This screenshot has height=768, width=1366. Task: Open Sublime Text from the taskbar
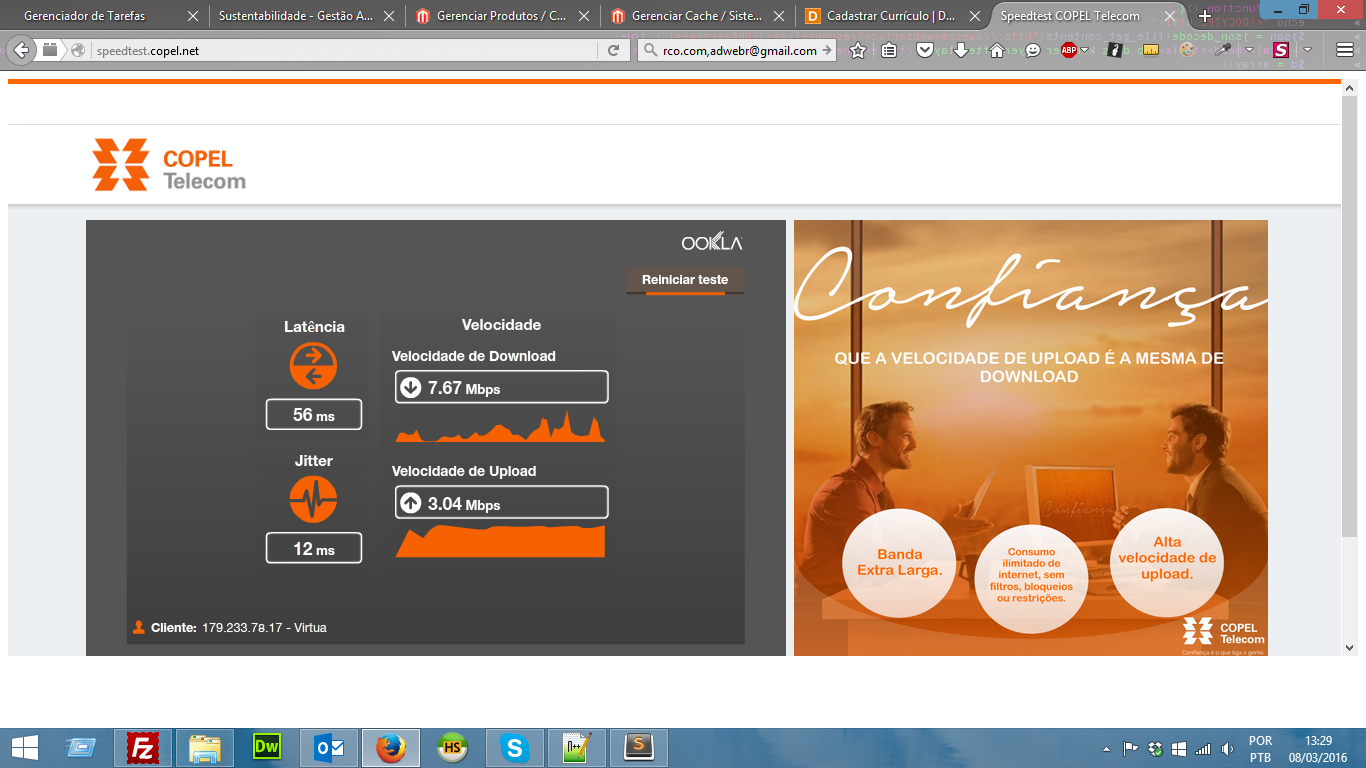click(x=638, y=747)
